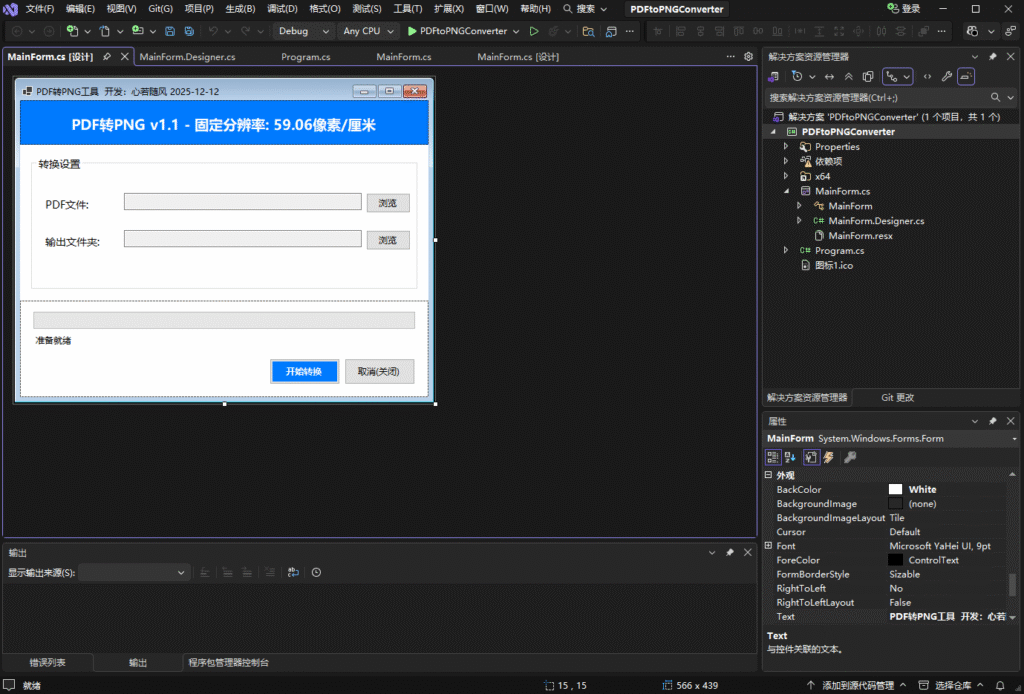Switch to the Program.cs tab
The image size is (1024, 694).
[305, 57]
